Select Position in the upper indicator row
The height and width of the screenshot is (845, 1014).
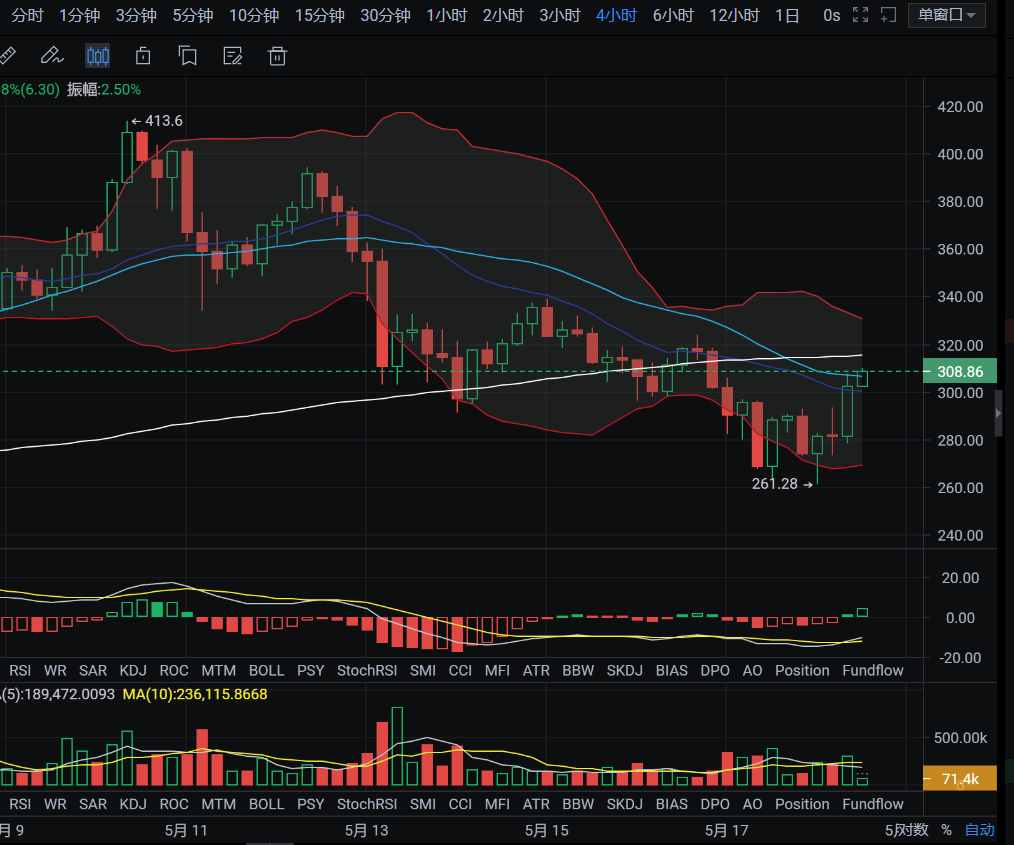pyautogui.click(x=802, y=670)
